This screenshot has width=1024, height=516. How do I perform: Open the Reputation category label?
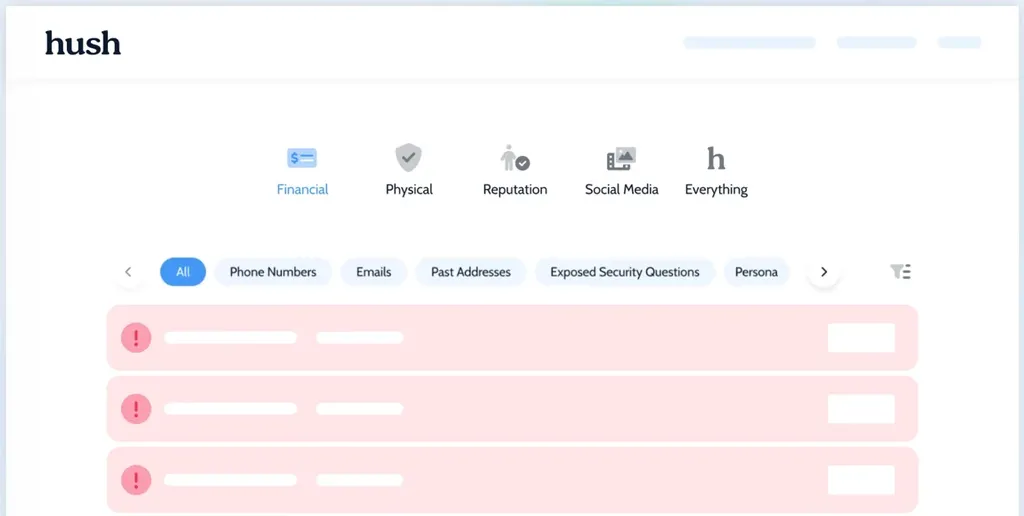coord(515,189)
